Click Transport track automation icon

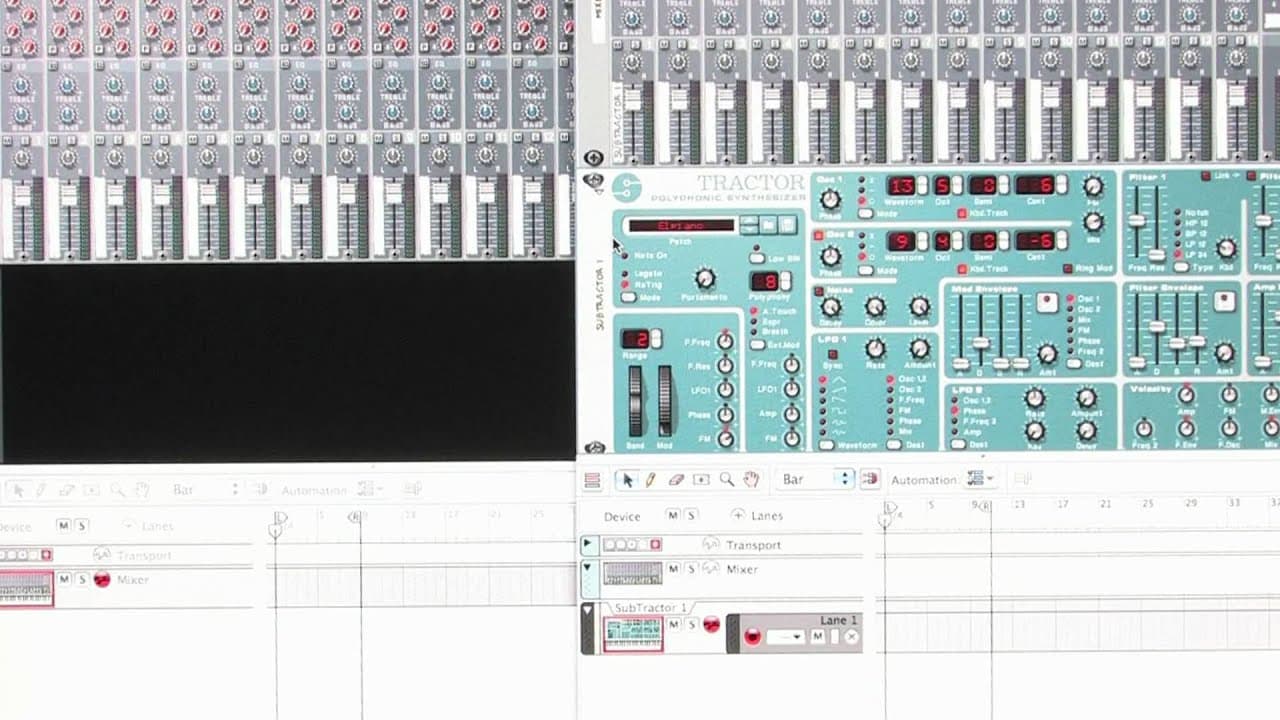point(711,544)
